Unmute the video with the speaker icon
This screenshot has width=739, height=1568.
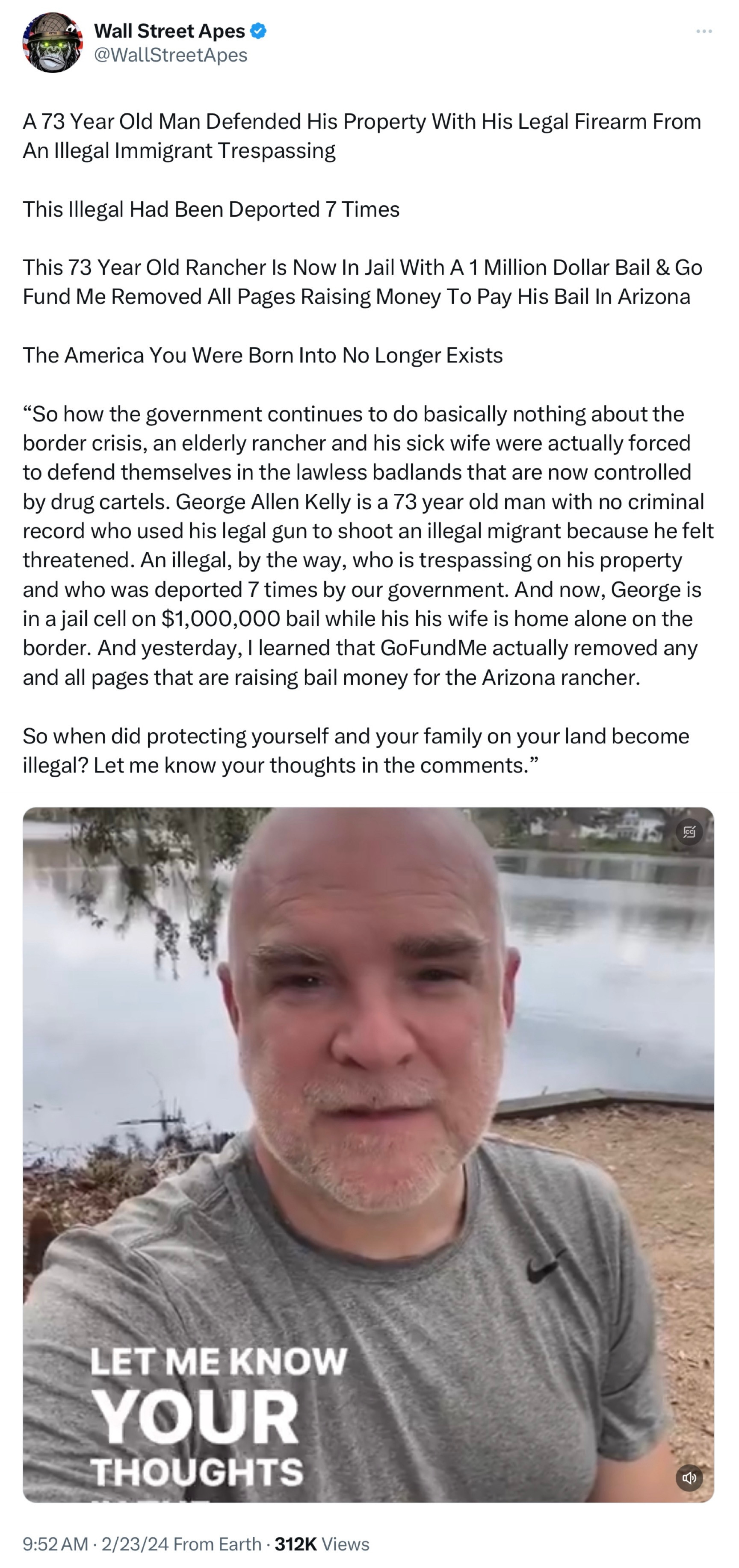coord(689,1477)
